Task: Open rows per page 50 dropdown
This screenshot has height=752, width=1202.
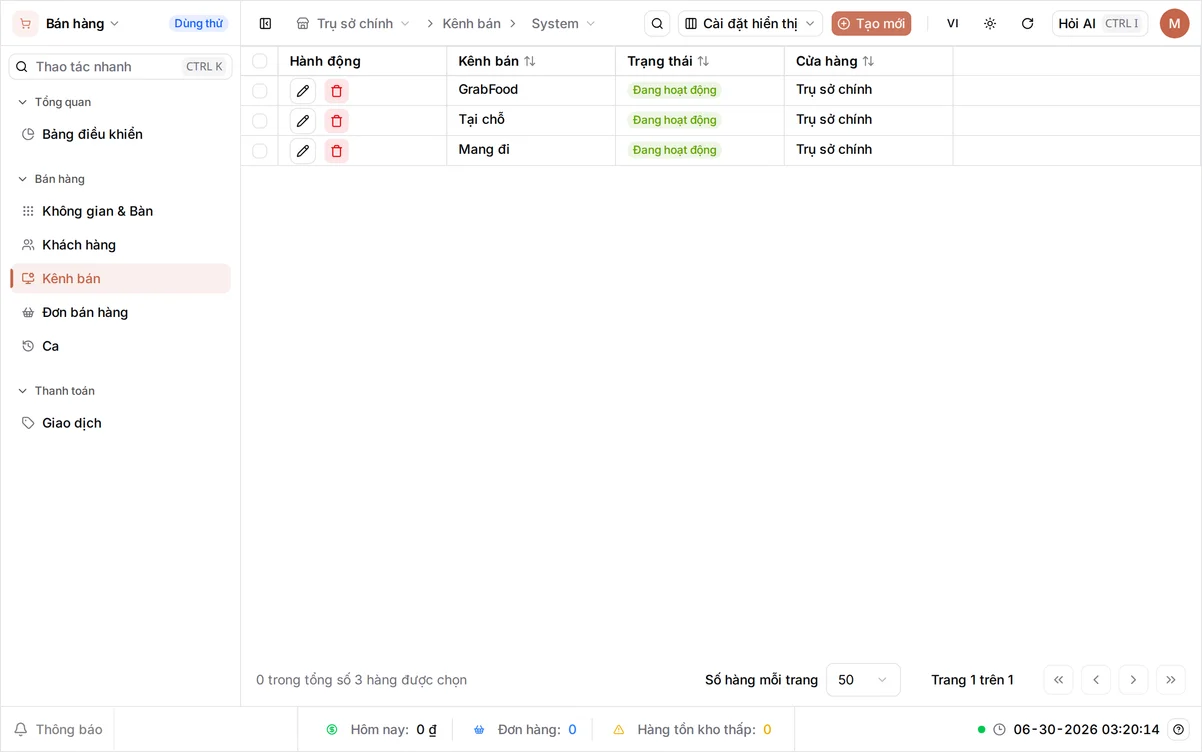Action: tap(863, 680)
